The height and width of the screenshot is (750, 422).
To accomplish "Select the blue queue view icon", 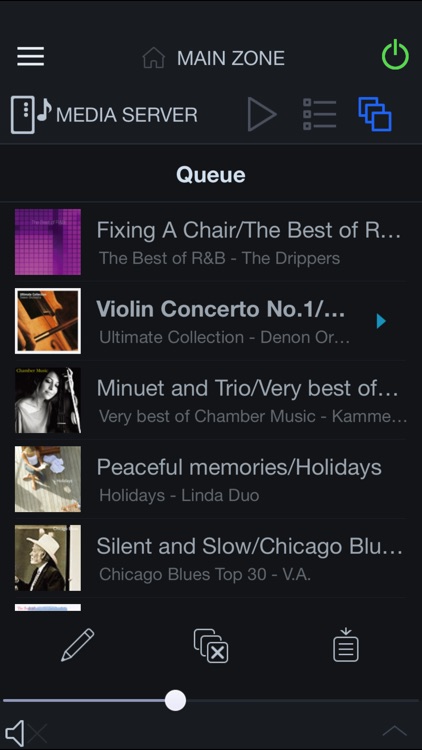I will pos(375,114).
